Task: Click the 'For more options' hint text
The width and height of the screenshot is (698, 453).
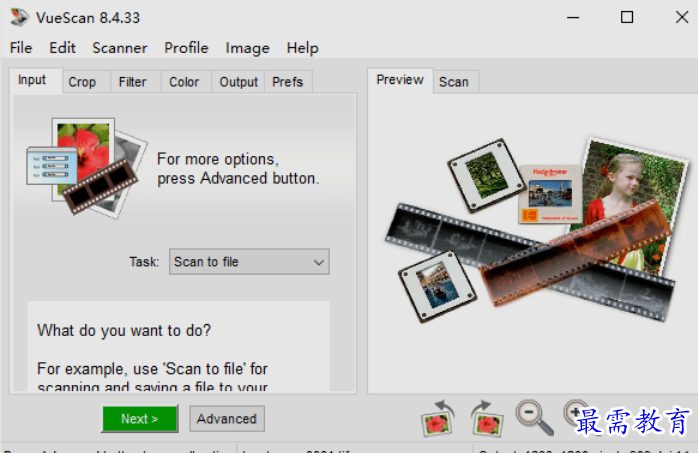Action: 238,169
